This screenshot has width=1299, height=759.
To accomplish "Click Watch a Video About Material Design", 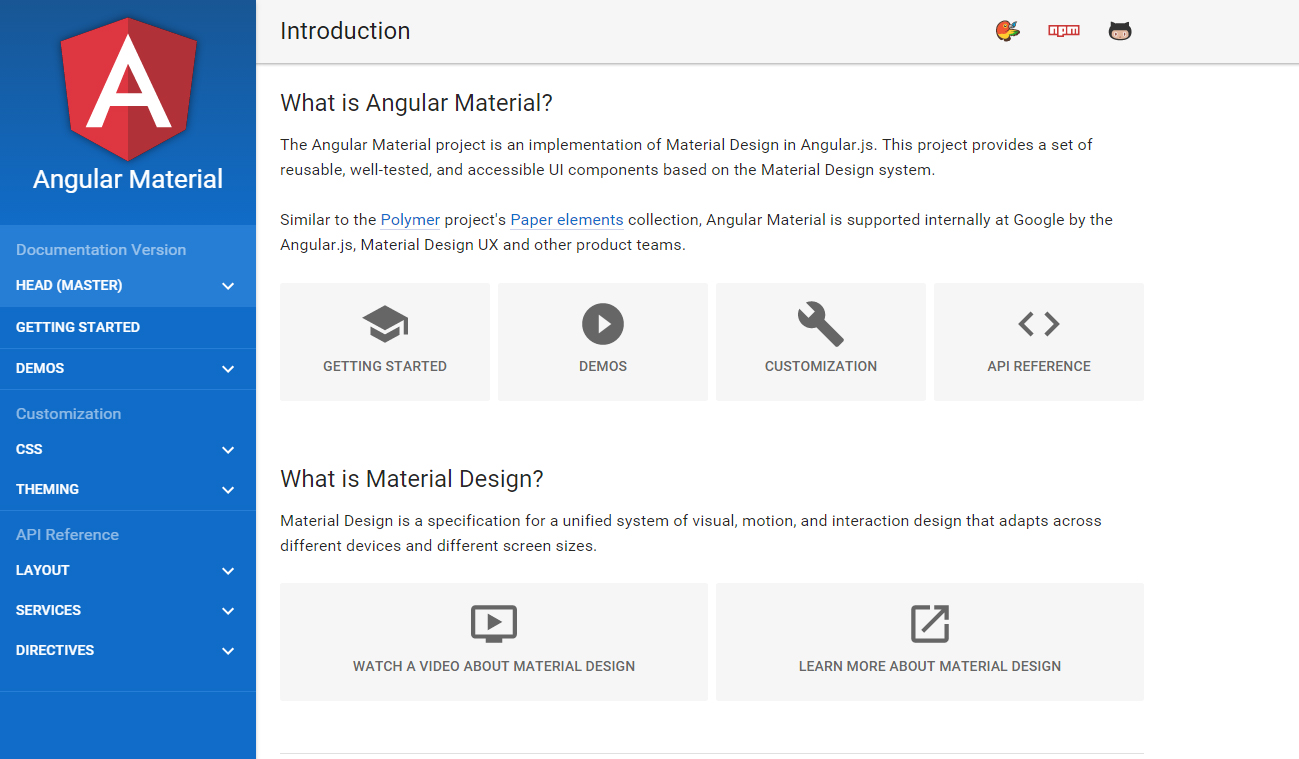I will pos(494,666).
